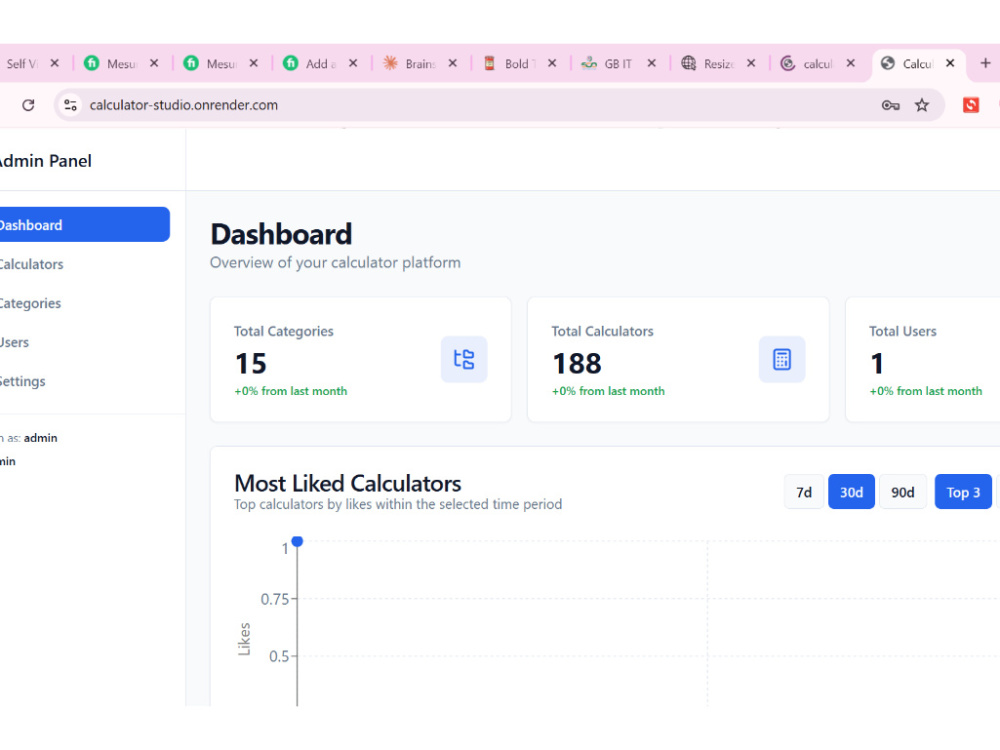Click the Total Categories tree icon
This screenshot has width=1000, height=750.
point(464,359)
